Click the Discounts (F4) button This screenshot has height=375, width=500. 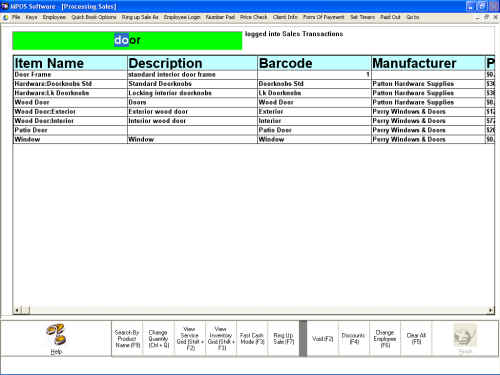click(x=354, y=339)
